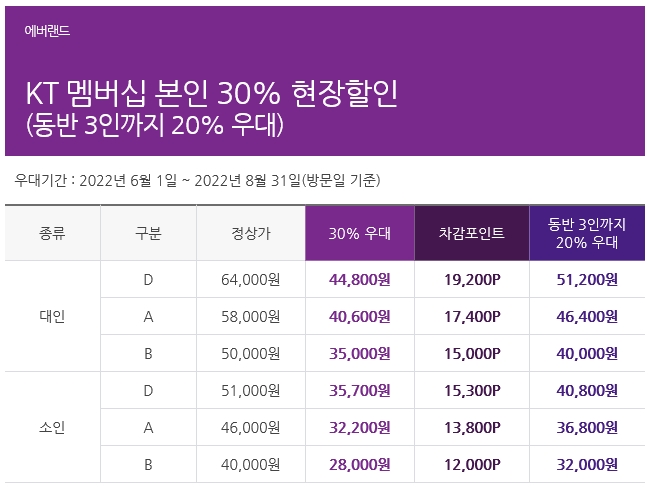Click the 17,400P deducted points cell
The width and height of the screenshot is (649, 487).
(472, 317)
